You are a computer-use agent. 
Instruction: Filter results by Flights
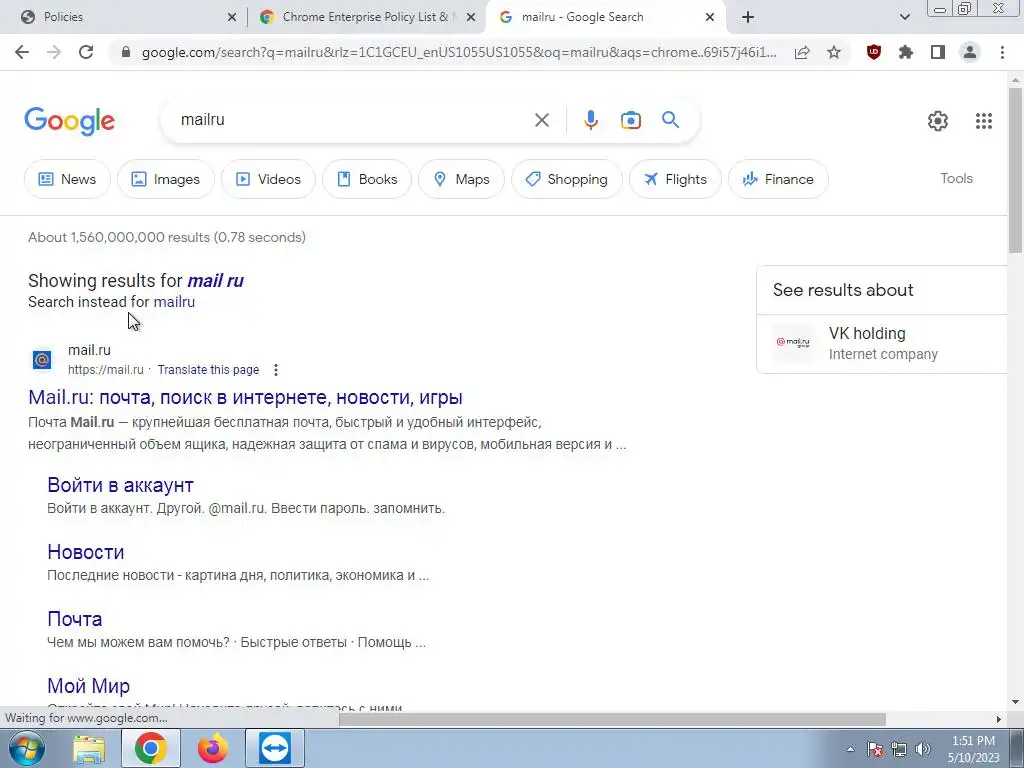tap(675, 179)
